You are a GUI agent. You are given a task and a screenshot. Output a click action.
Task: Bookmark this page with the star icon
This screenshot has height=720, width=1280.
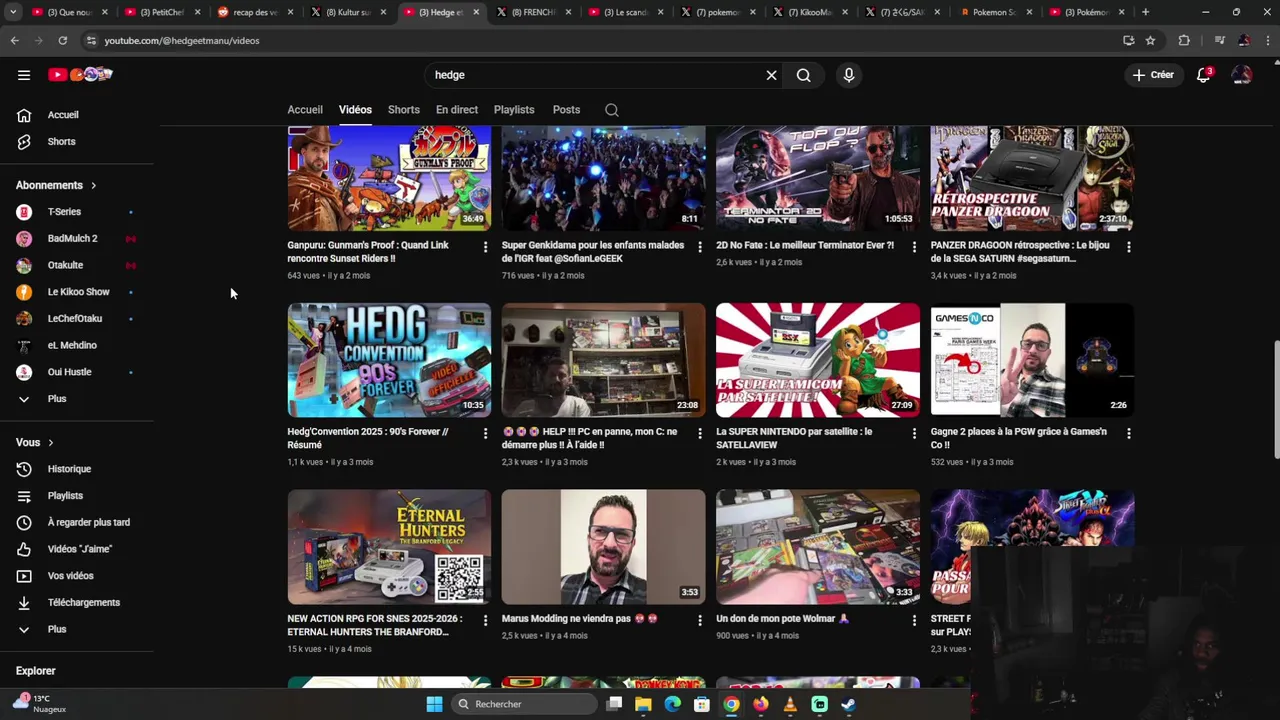point(1150,41)
